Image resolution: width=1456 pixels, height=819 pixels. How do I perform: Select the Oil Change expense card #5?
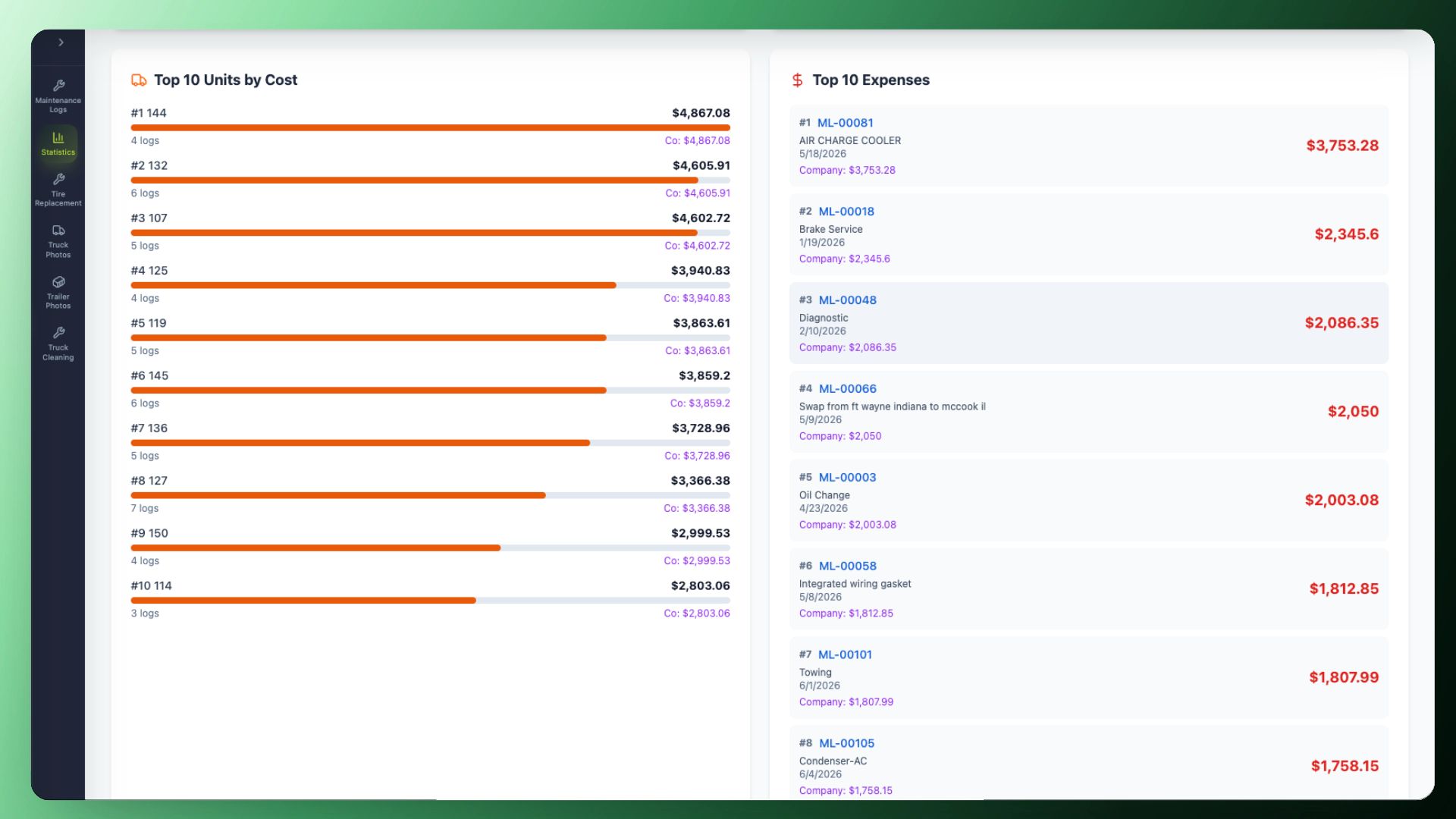[1089, 500]
